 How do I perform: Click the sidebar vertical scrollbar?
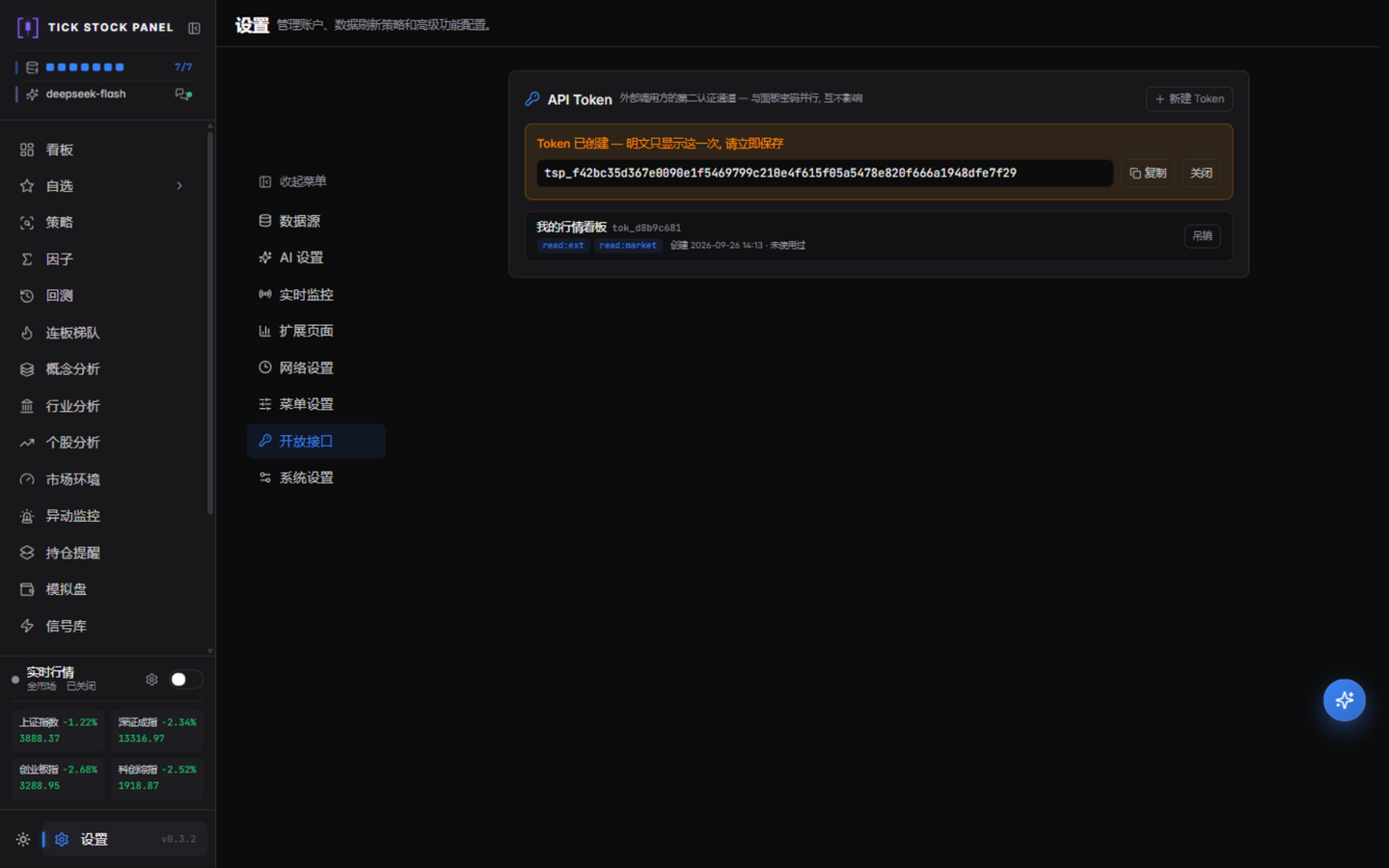[210, 323]
